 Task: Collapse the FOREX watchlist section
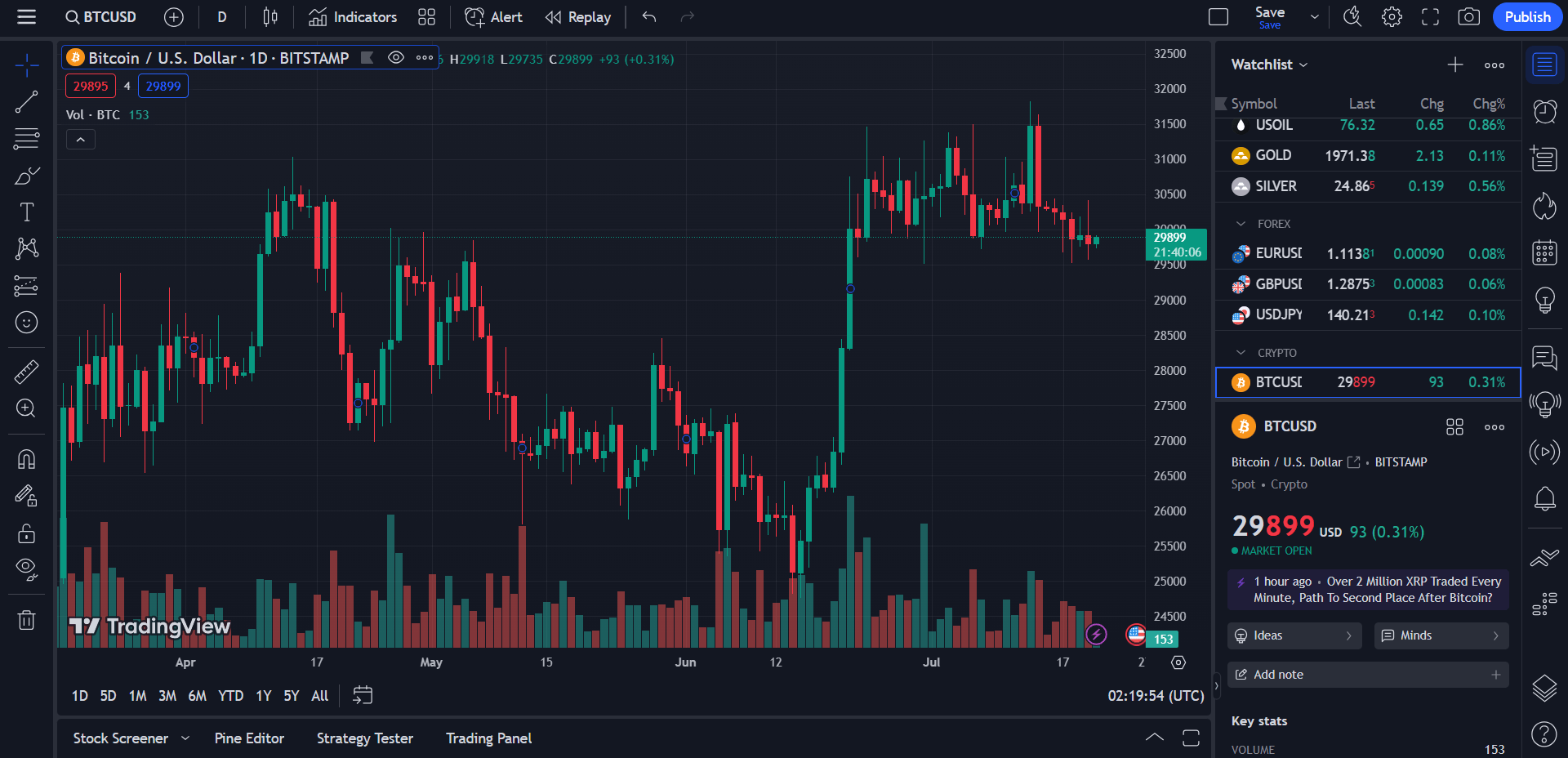click(1241, 224)
